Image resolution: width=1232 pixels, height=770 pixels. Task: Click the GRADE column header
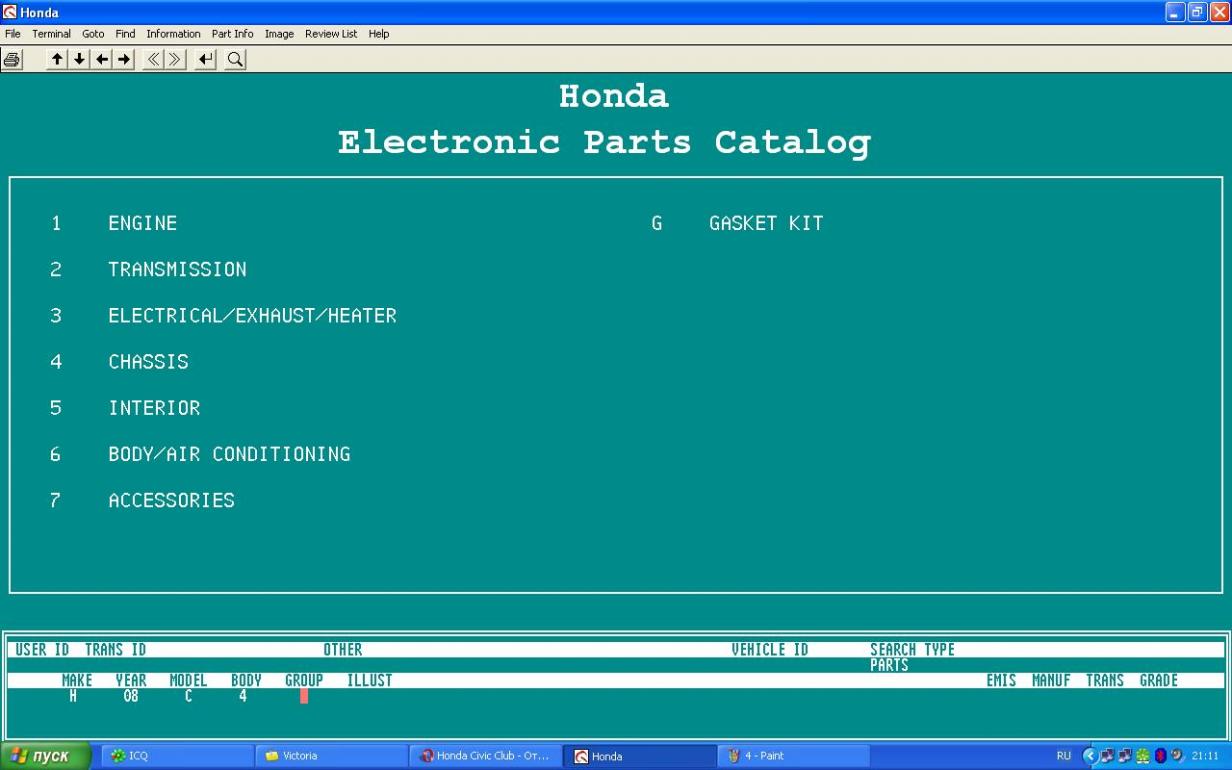(1159, 681)
